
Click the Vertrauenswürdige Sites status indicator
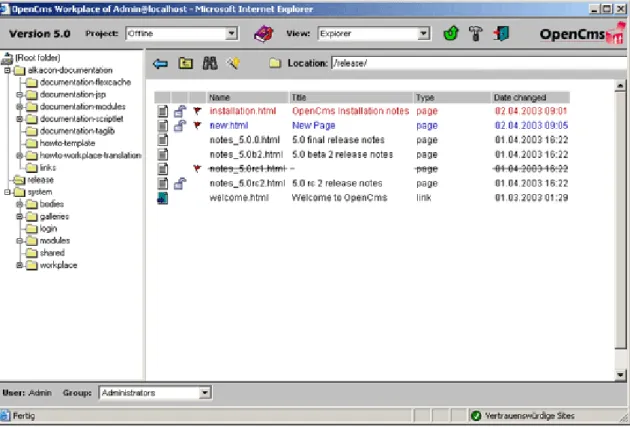click(524, 416)
